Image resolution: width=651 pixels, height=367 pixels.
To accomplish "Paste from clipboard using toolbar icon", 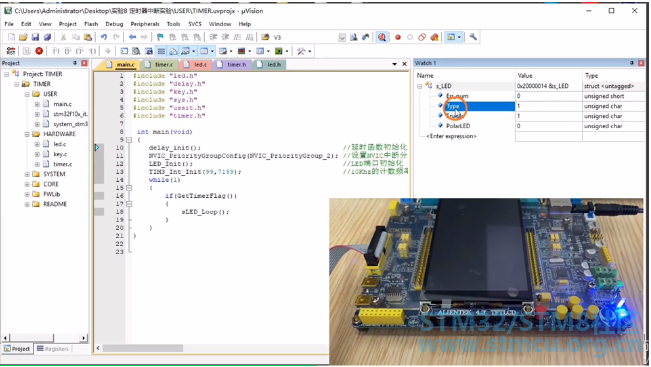I will pyautogui.click(x=88, y=37).
